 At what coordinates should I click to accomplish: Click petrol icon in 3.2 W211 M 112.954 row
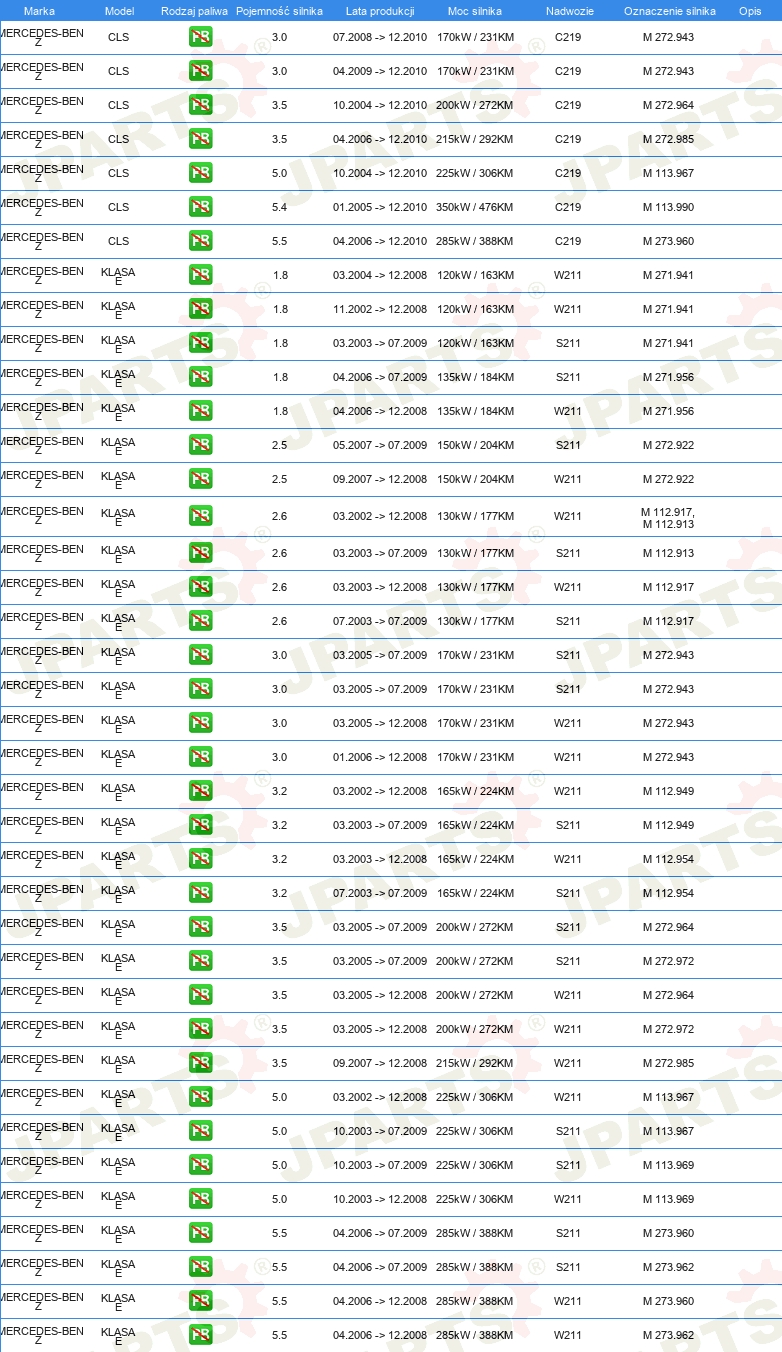[200, 859]
